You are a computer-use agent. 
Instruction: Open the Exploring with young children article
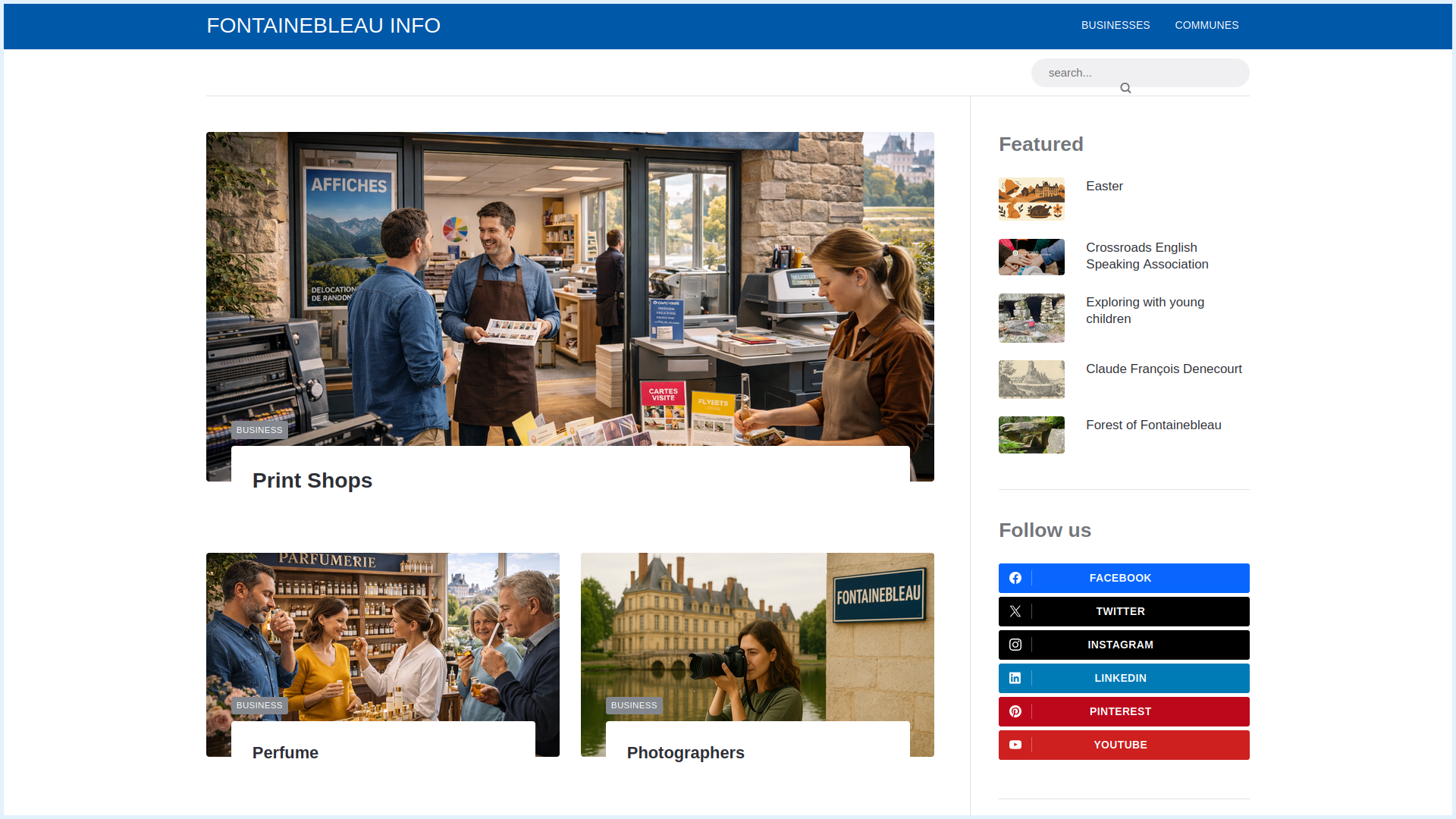1144,310
